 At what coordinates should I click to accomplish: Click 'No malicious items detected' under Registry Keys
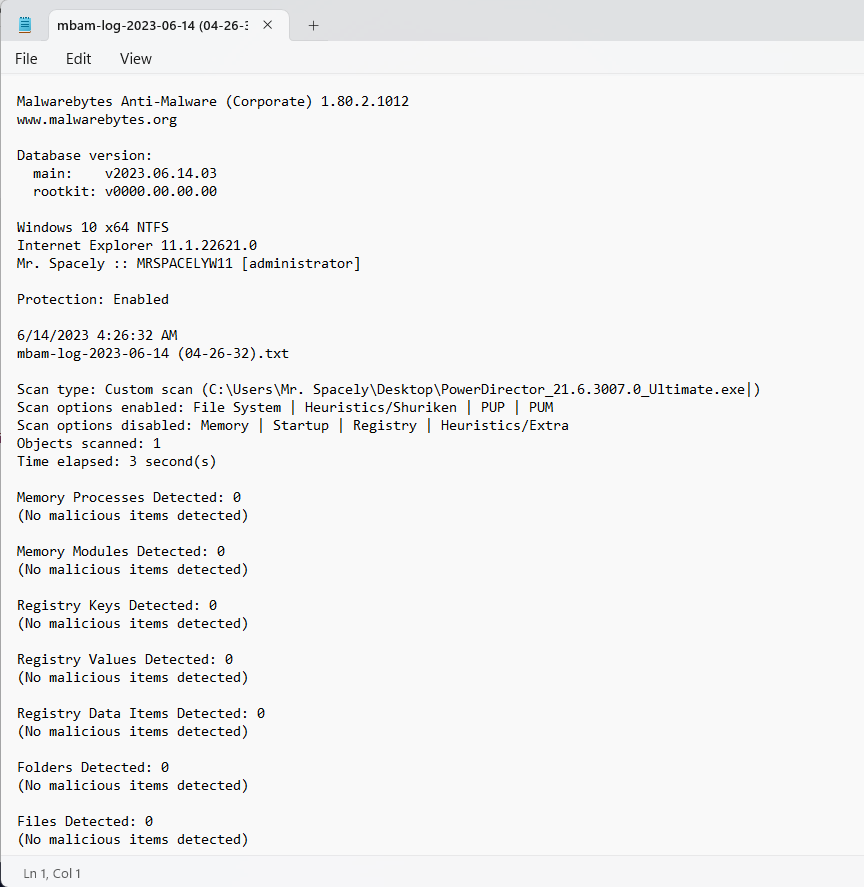[133, 623]
